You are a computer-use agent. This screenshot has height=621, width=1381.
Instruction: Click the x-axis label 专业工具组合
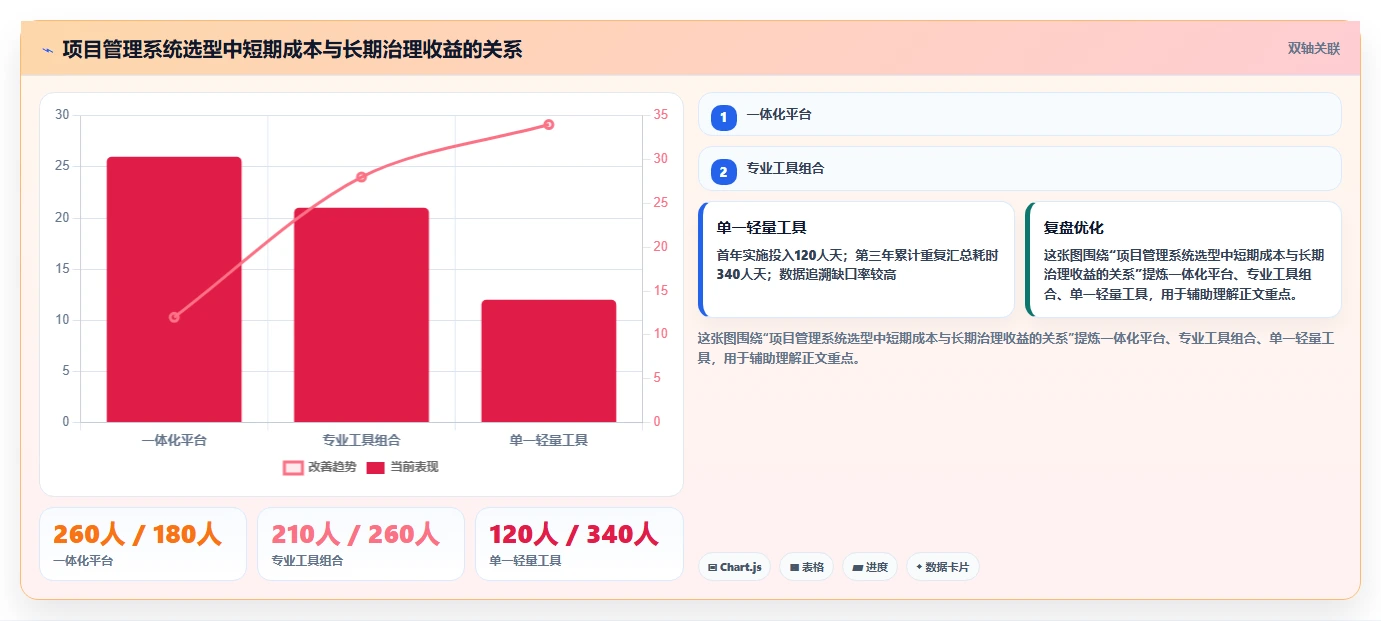click(361, 440)
